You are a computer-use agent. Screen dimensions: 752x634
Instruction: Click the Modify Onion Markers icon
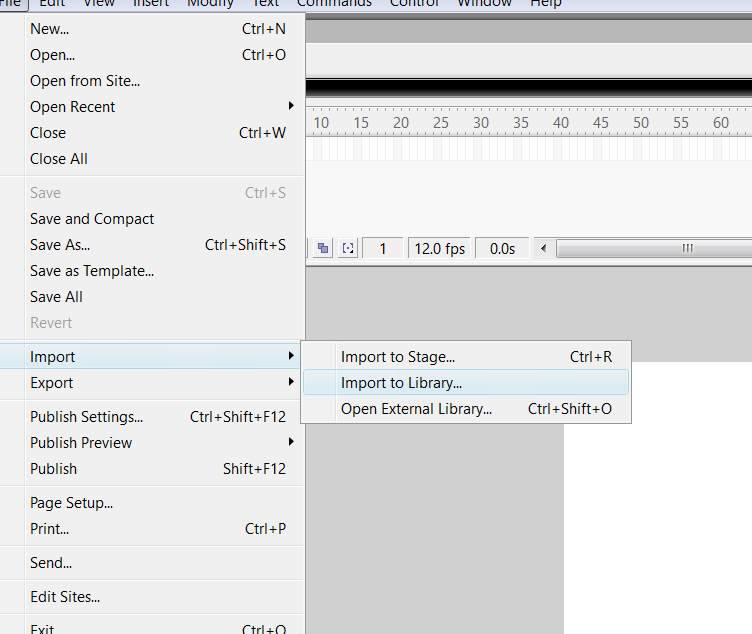tap(348, 249)
